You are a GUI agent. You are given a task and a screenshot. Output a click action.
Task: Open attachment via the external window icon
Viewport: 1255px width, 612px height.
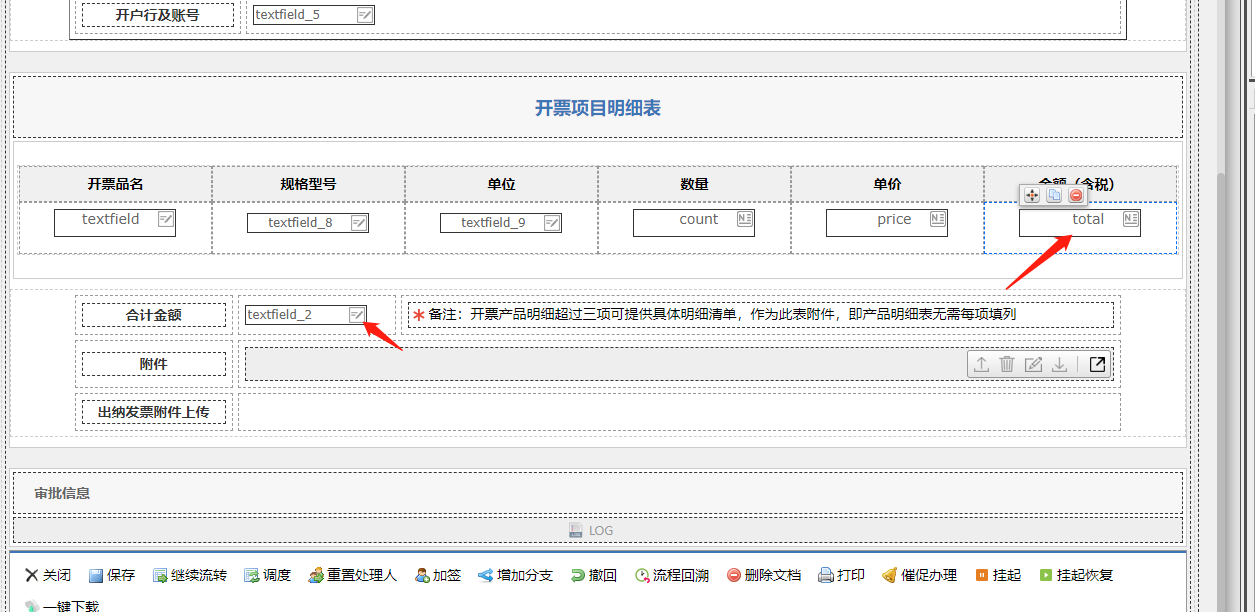(1097, 364)
